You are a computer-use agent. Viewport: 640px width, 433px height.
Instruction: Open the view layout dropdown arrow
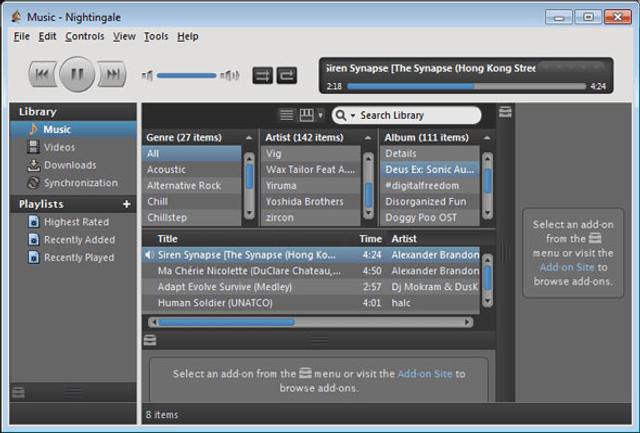coord(320,115)
